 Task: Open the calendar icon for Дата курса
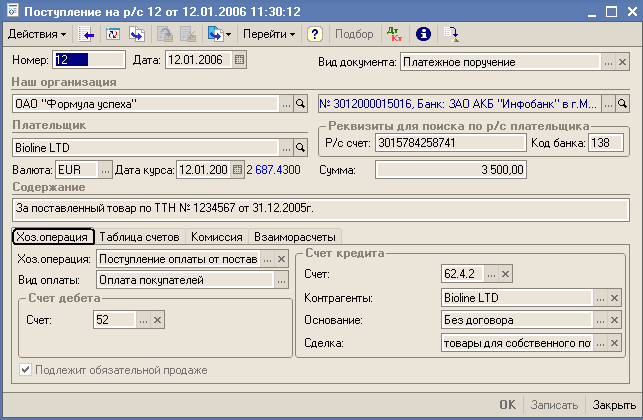(237, 170)
